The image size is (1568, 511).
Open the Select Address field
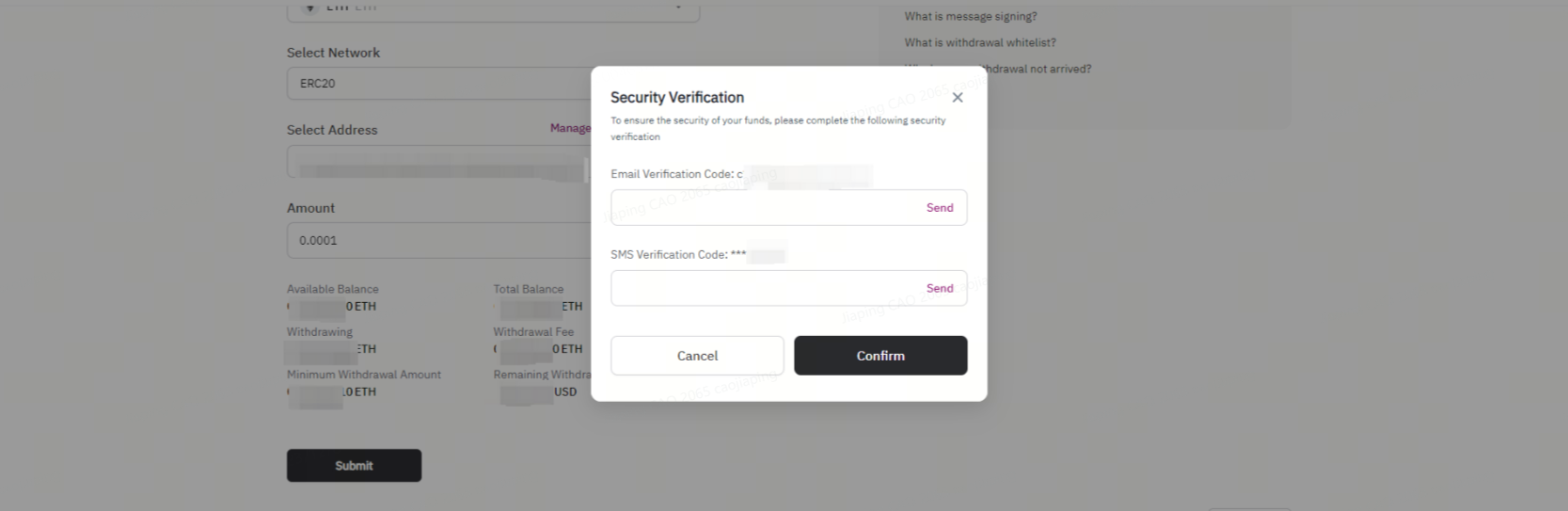pyautogui.click(x=439, y=162)
